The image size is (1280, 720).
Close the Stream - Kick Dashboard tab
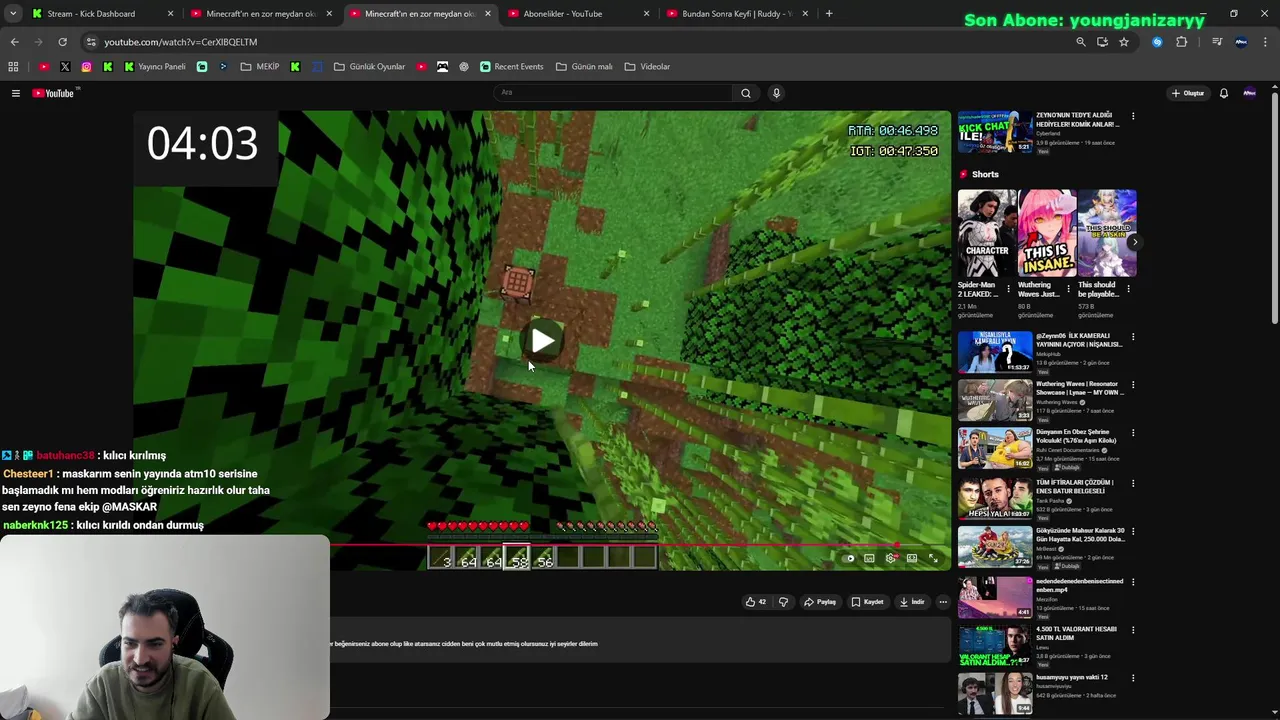(170, 14)
